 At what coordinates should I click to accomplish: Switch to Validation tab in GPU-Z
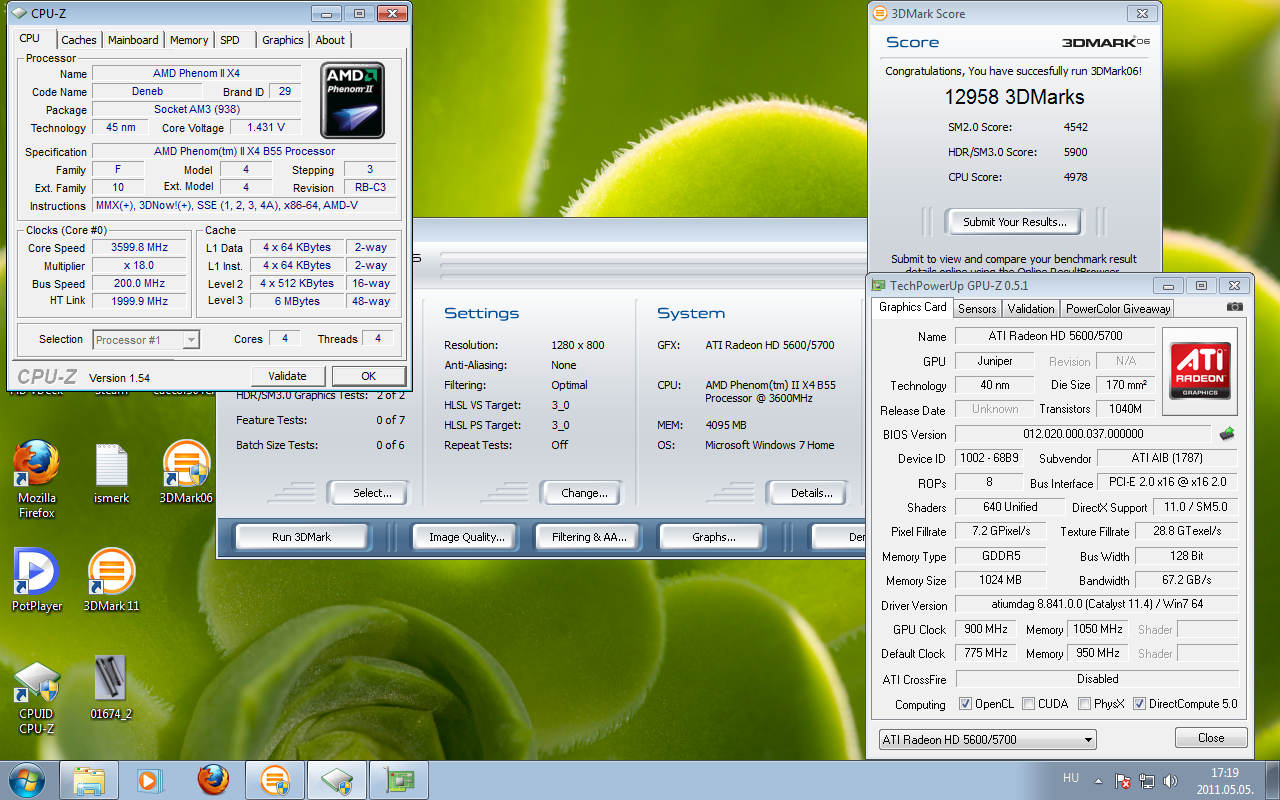pos(1031,309)
